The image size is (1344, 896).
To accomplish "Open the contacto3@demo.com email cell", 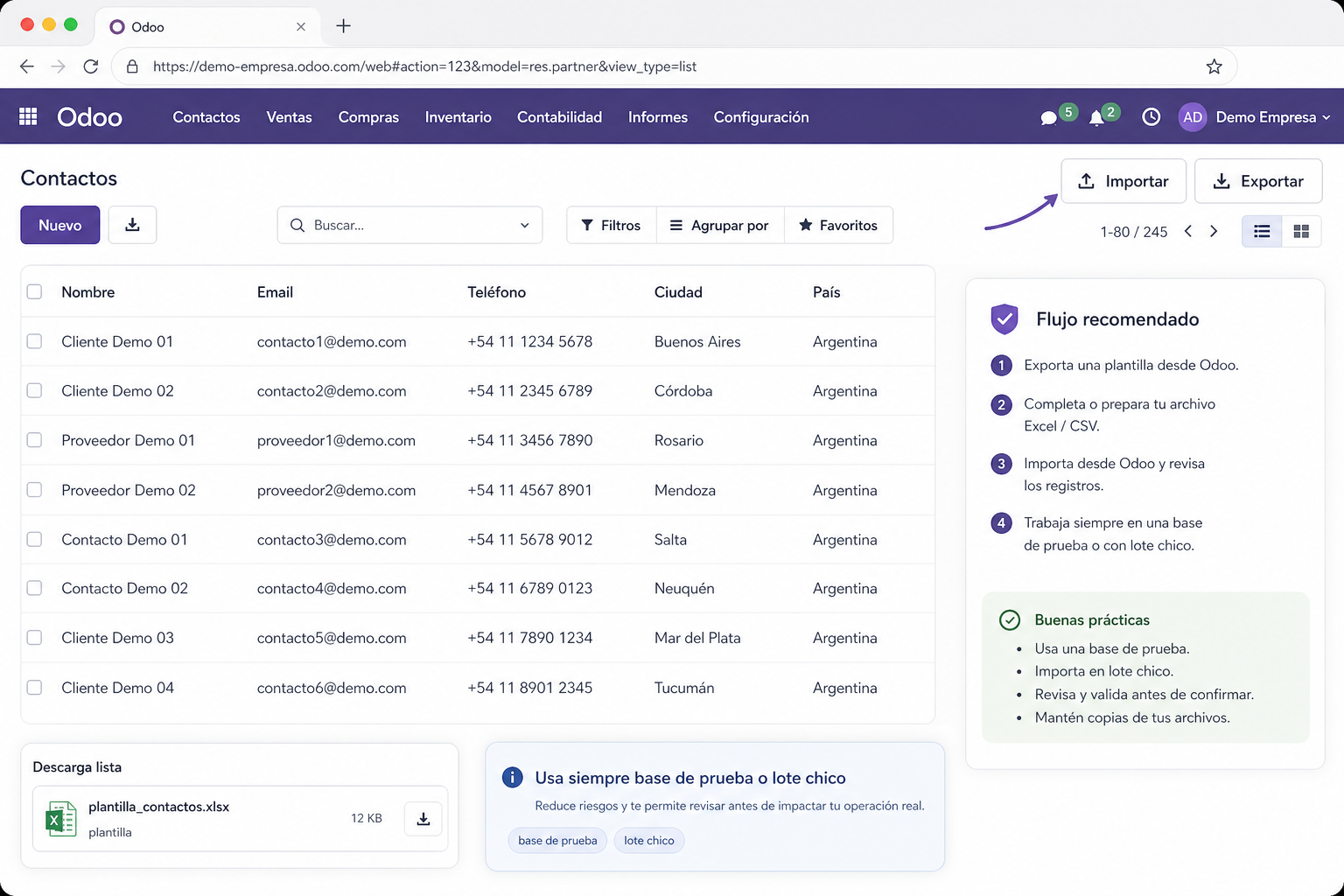I will tap(332, 540).
